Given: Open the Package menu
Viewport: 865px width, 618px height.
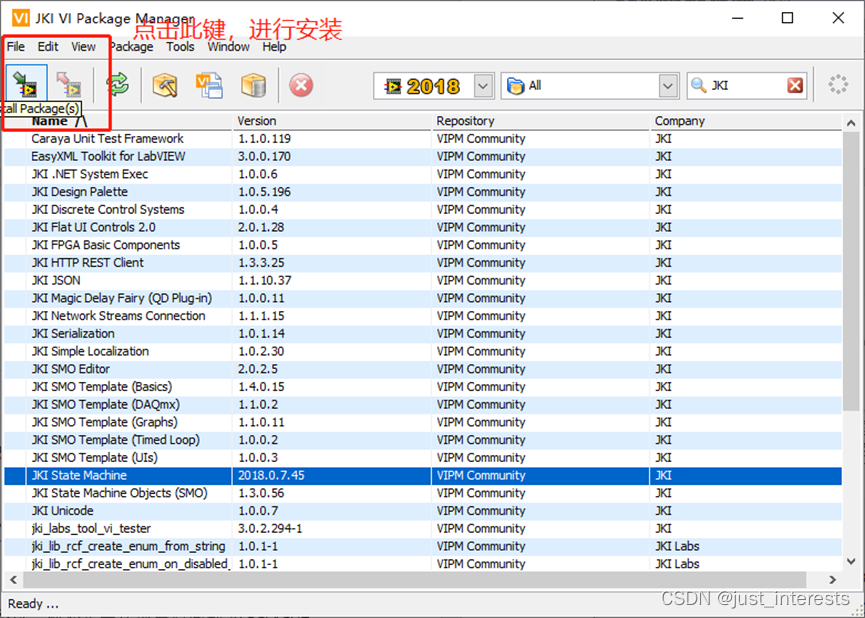Looking at the screenshot, I should click(131, 47).
